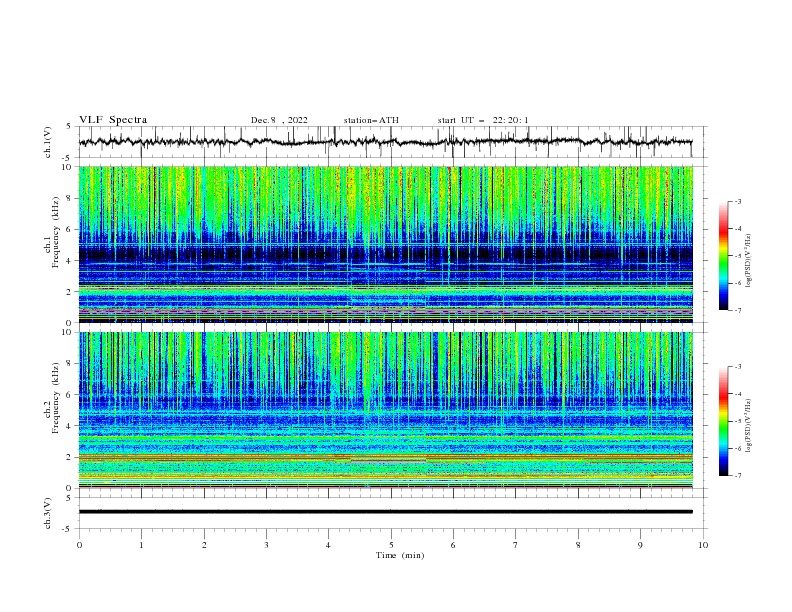Click the "-4" tick on ch.2 colorbar
The height and width of the screenshot is (612, 792).
click(737, 394)
